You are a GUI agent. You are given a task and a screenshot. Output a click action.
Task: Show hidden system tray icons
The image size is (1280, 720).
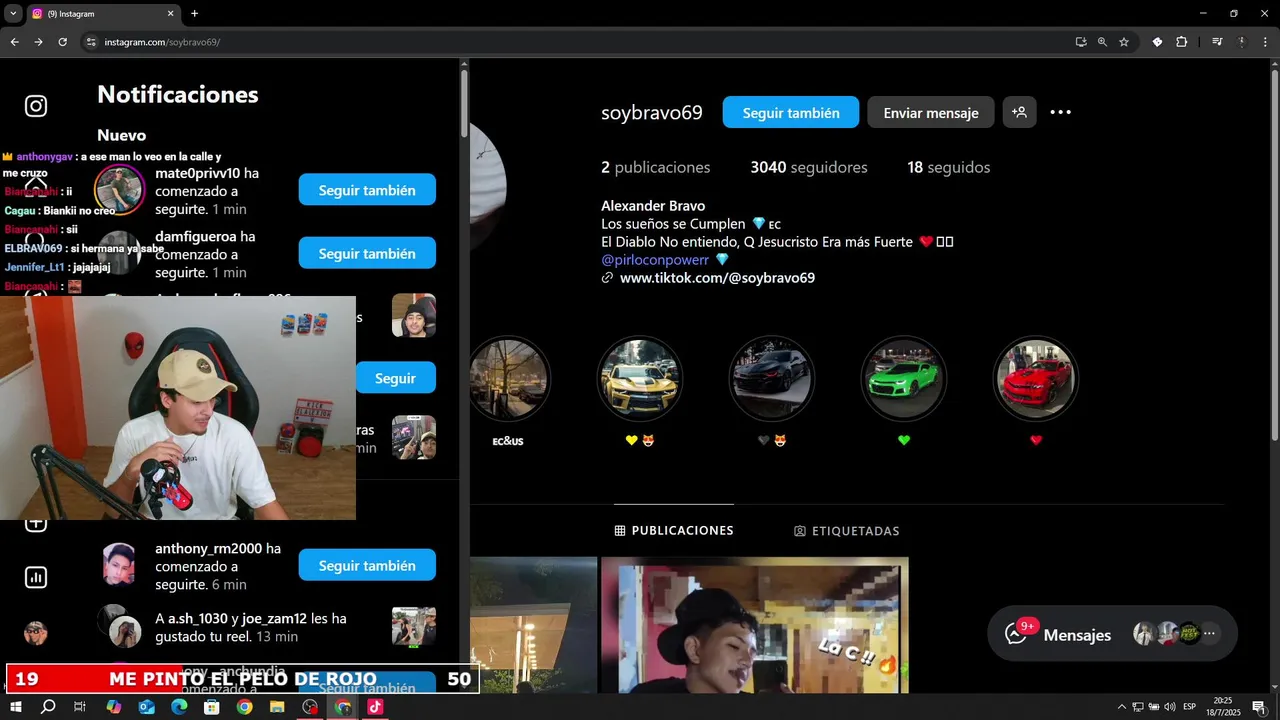1121,707
